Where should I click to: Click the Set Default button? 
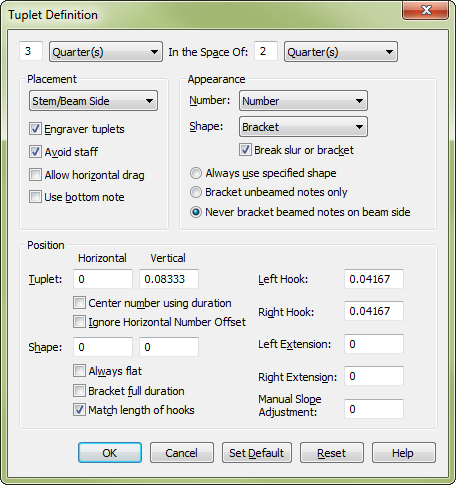[x=257, y=453]
